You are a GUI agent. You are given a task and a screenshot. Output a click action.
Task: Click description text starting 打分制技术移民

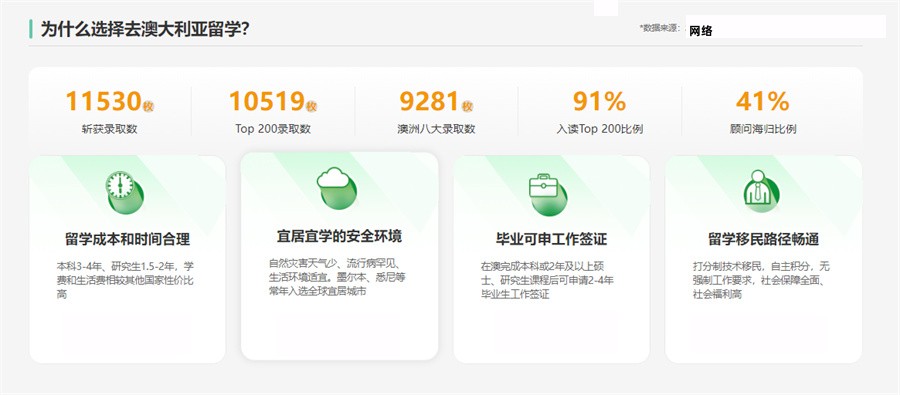(x=761, y=281)
